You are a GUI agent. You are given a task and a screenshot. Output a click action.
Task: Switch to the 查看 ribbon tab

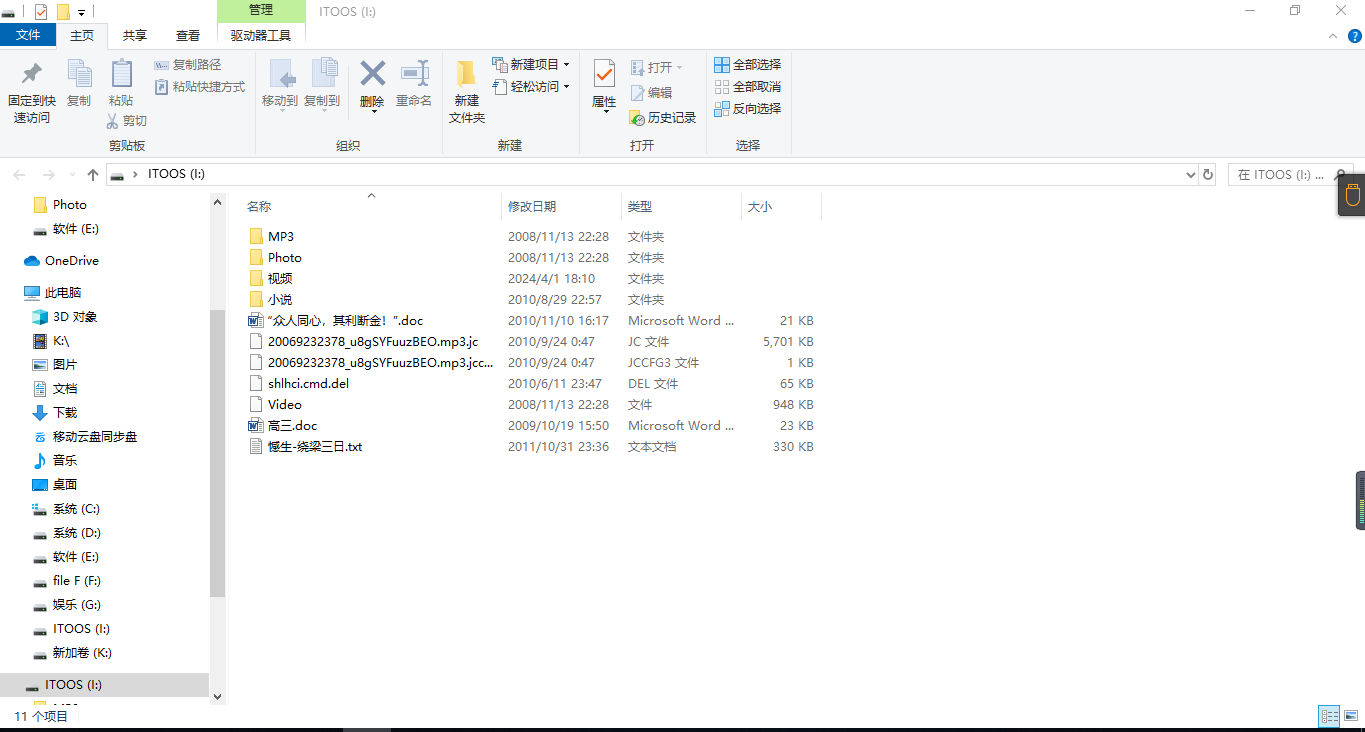click(x=188, y=35)
